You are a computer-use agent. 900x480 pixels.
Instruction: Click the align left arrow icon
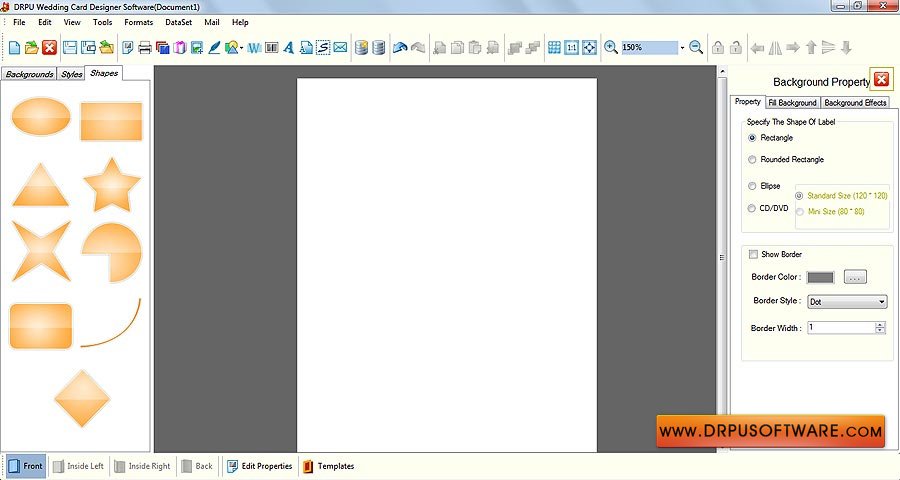tap(757, 48)
